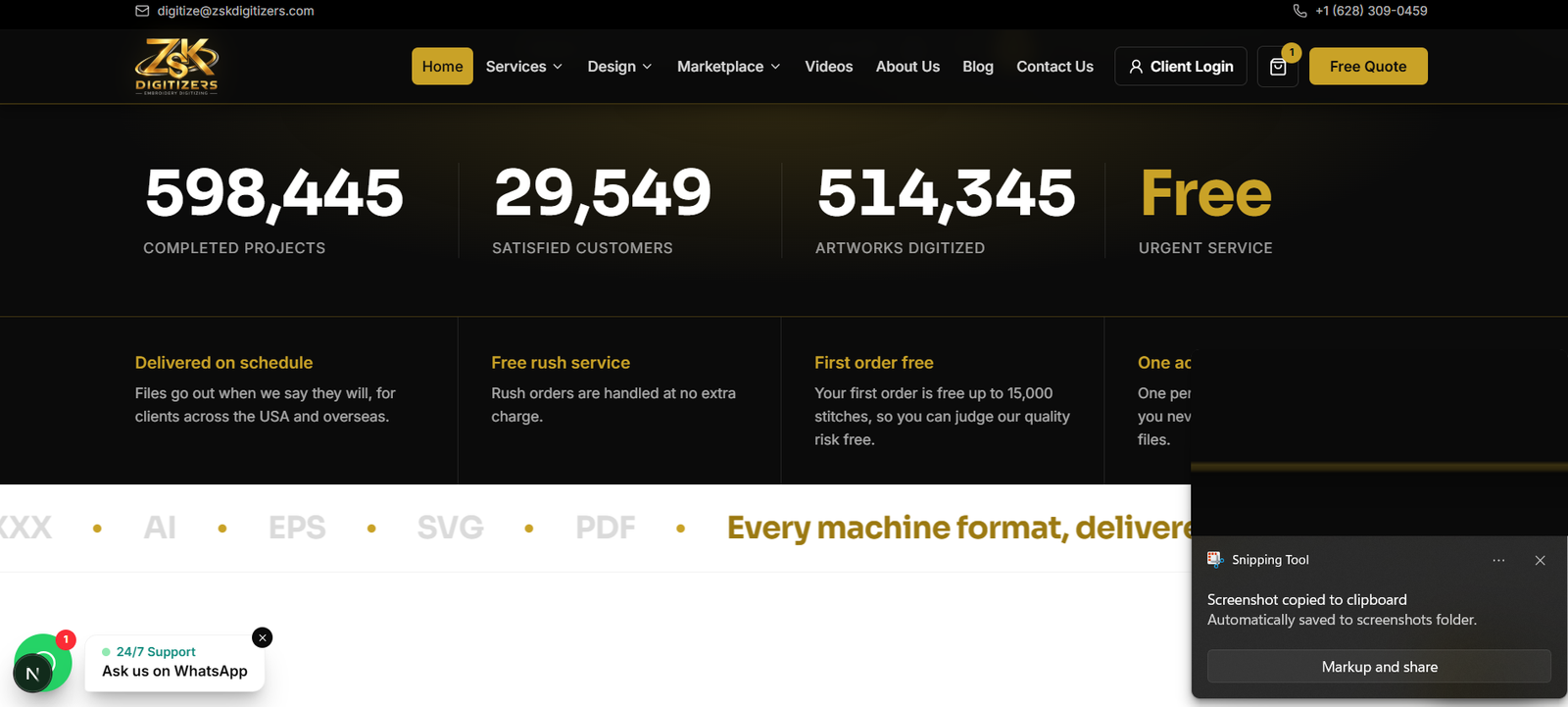Open the ZSK Digitizers logo homepage
The image size is (1568, 707).
tap(176, 66)
